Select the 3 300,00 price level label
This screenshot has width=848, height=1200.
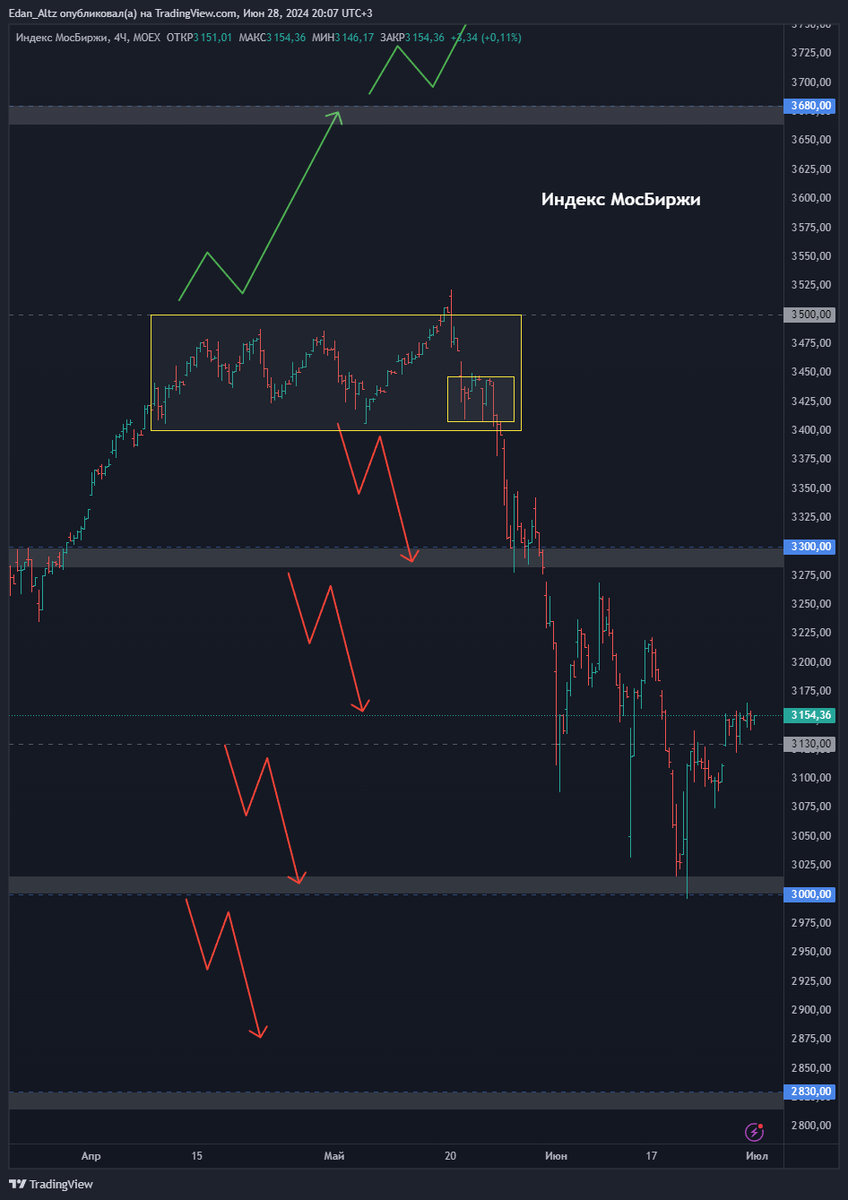pyautogui.click(x=811, y=547)
